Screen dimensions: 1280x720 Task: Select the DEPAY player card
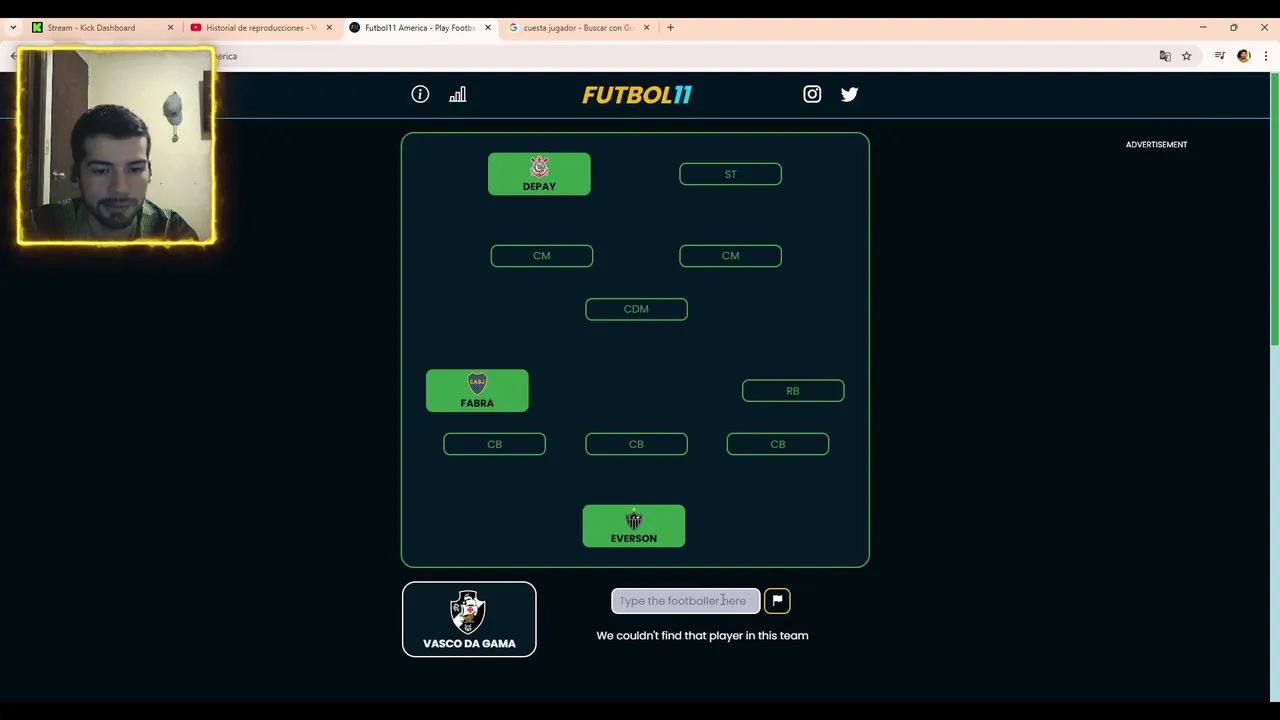coord(539,174)
